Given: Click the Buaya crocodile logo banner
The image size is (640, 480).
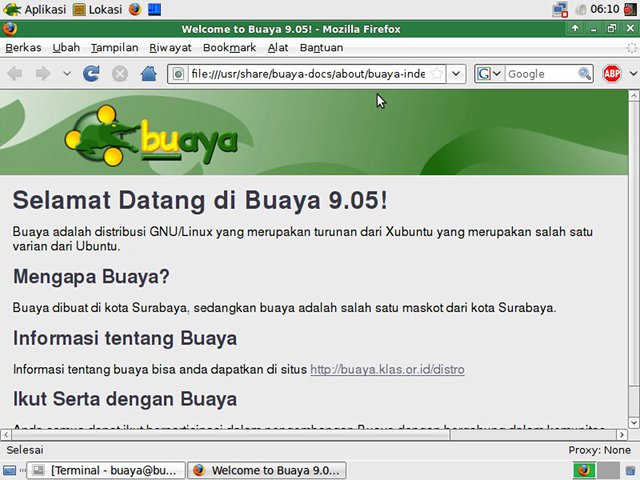Looking at the screenshot, I should [x=151, y=136].
